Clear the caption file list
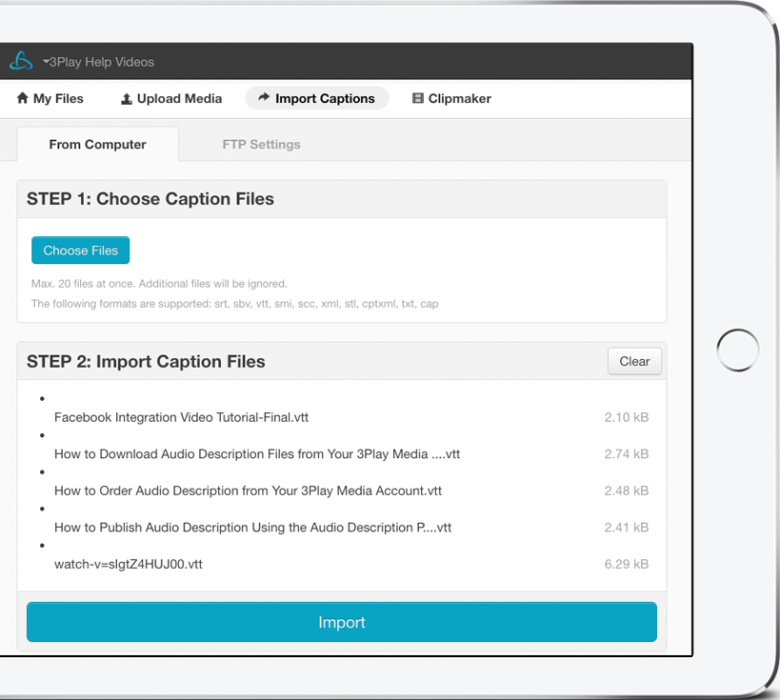 634,361
